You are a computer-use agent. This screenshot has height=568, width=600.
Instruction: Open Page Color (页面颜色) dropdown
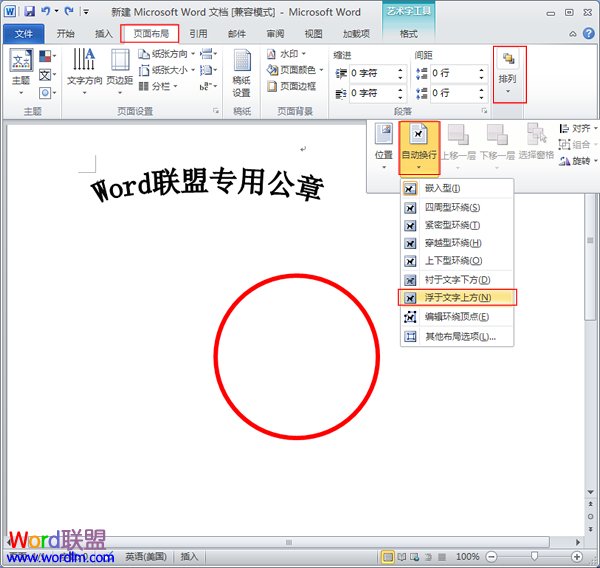[295, 70]
